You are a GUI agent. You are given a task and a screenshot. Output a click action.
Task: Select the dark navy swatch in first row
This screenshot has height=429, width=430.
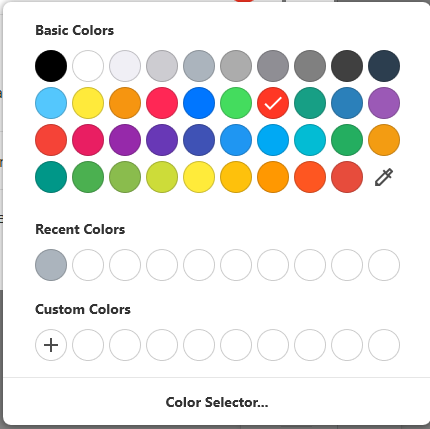(384, 66)
